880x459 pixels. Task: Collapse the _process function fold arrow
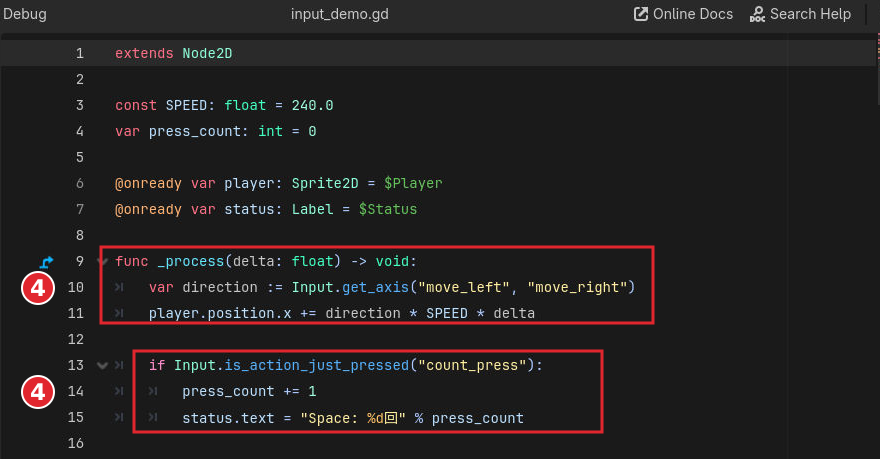(102, 261)
